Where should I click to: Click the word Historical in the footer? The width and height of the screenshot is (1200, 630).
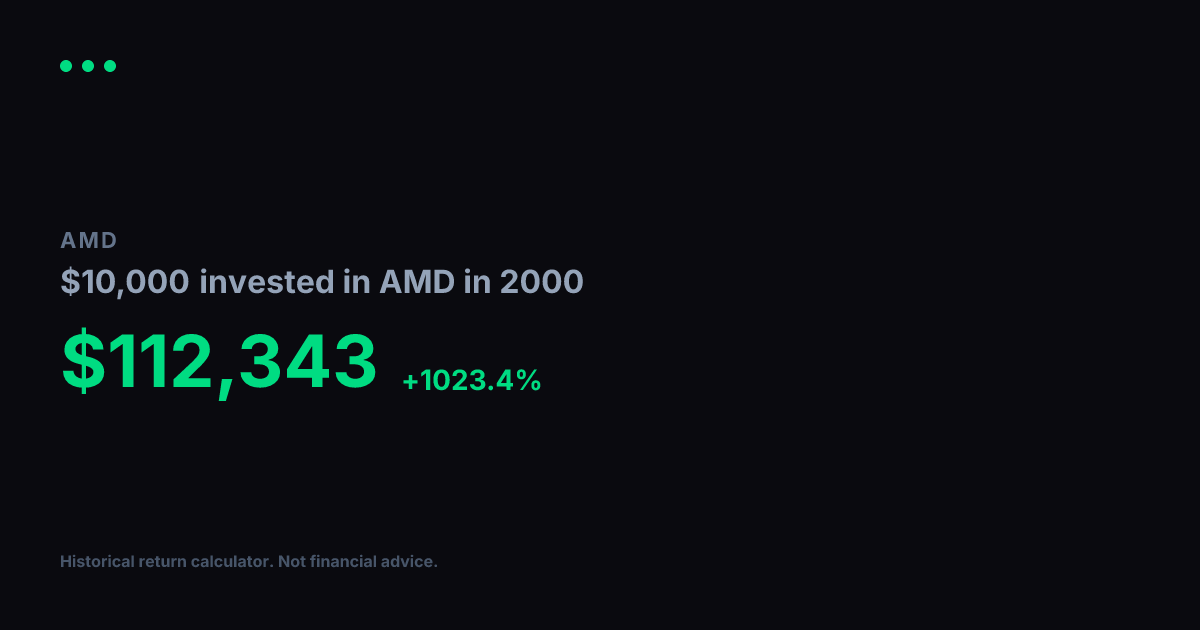coord(97,562)
